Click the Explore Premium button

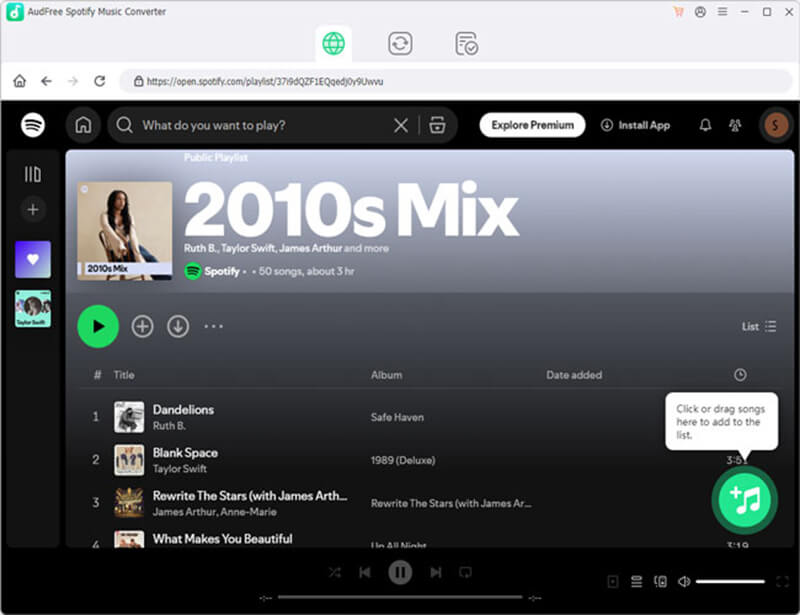532,124
